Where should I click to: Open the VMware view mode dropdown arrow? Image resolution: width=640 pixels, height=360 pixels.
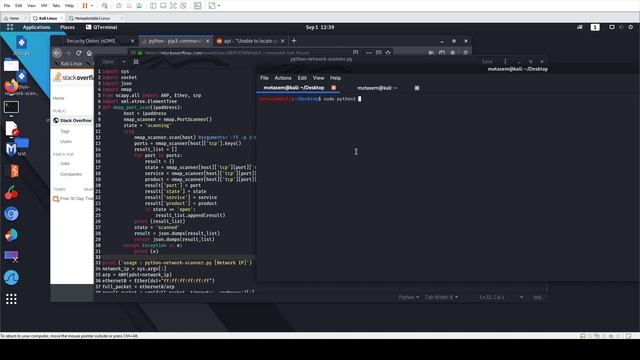219,6
